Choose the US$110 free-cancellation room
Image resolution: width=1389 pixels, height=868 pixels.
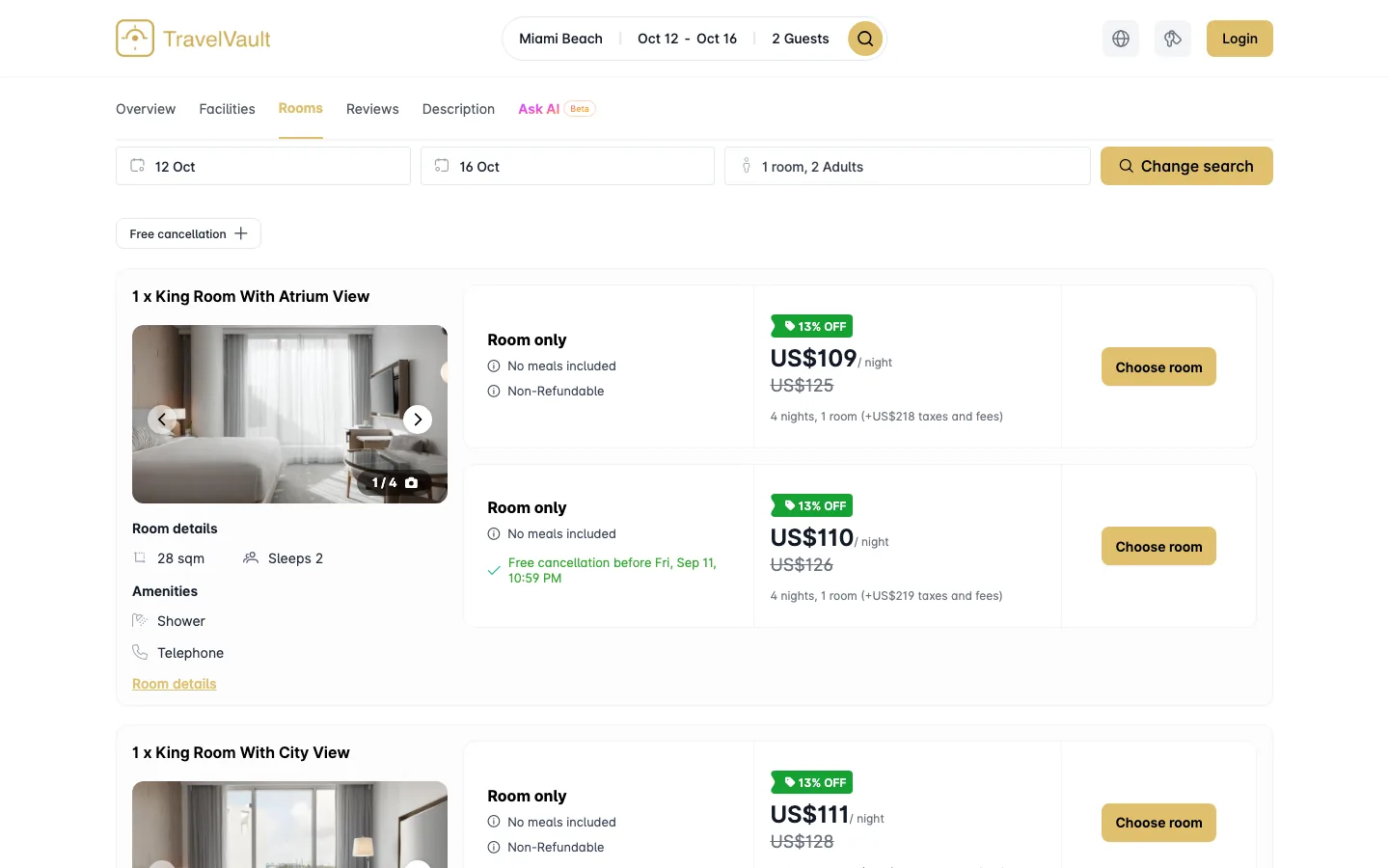(1158, 546)
